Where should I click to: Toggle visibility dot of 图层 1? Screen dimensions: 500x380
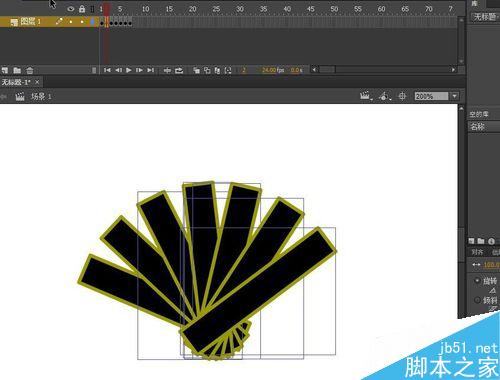coord(71,22)
